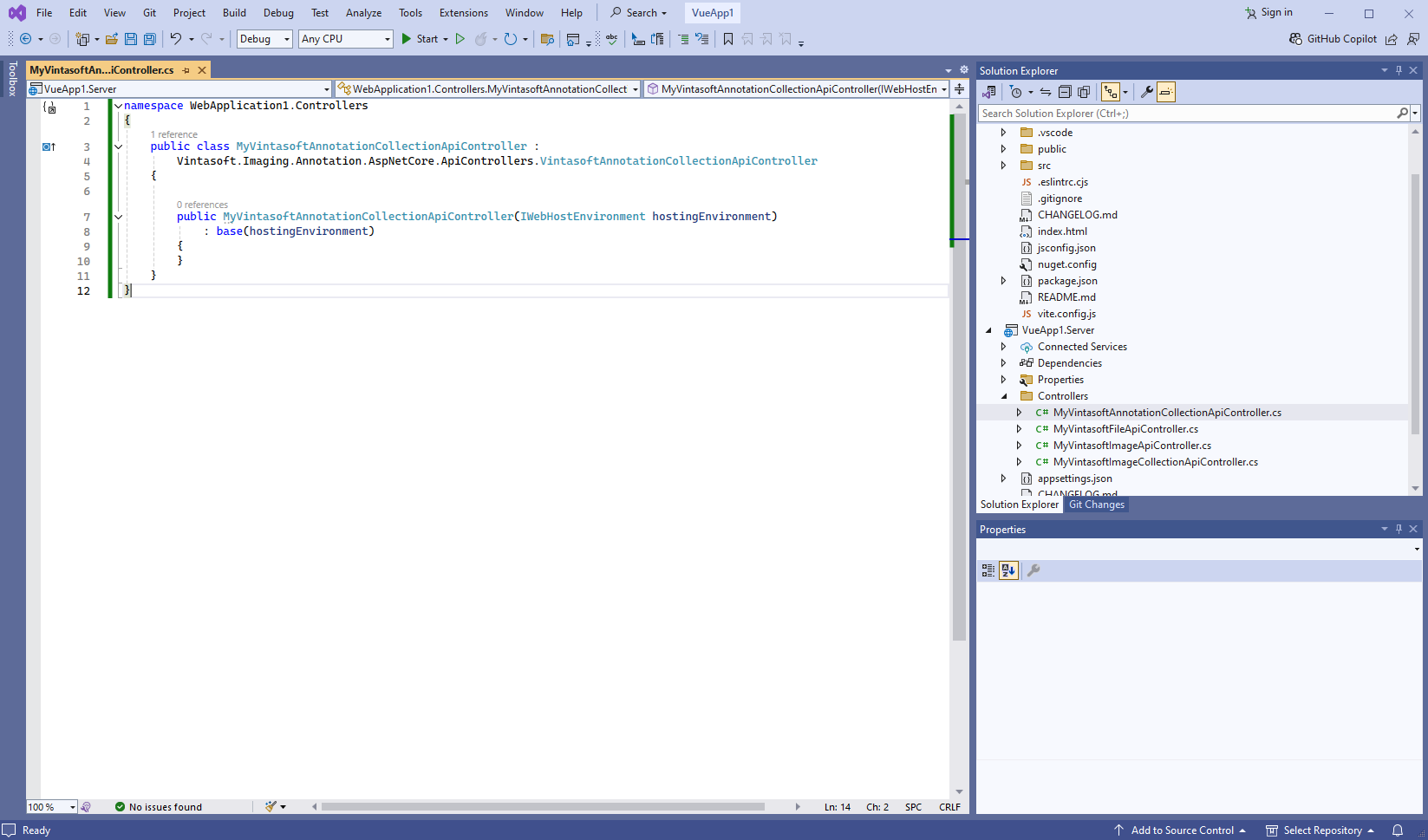This screenshot has height=840, width=1428.
Task: Click the Undo arrow icon
Action: [x=176, y=39]
